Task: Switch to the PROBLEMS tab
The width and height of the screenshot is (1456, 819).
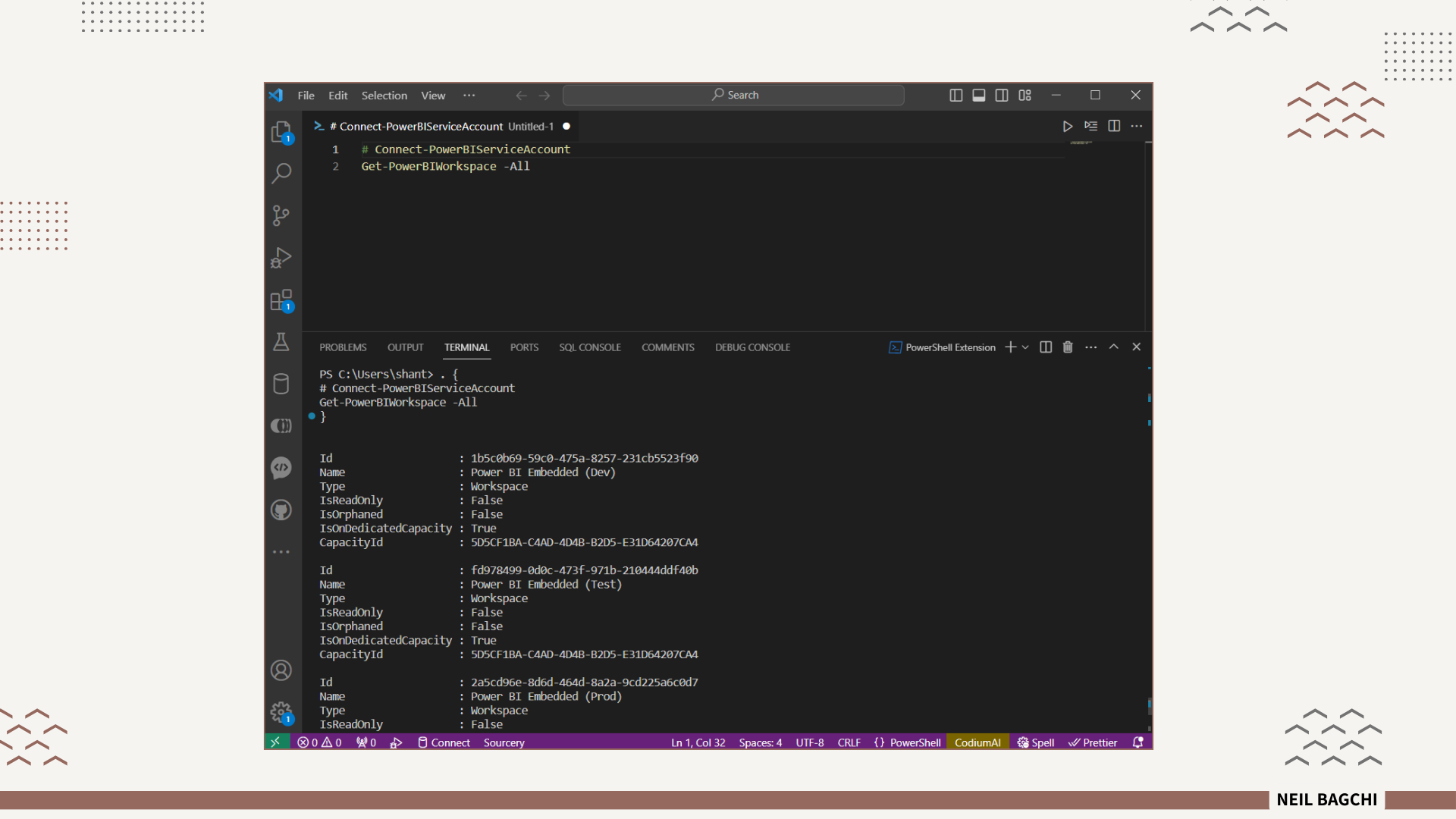Action: click(343, 347)
